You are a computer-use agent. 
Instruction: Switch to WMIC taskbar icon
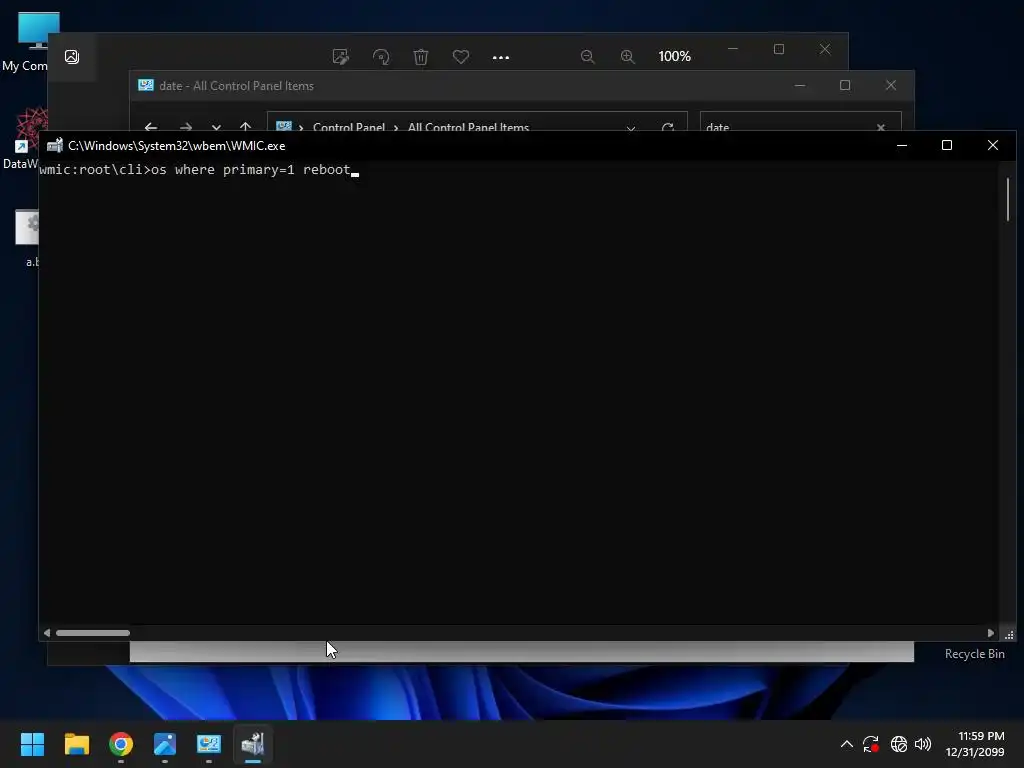click(x=253, y=744)
